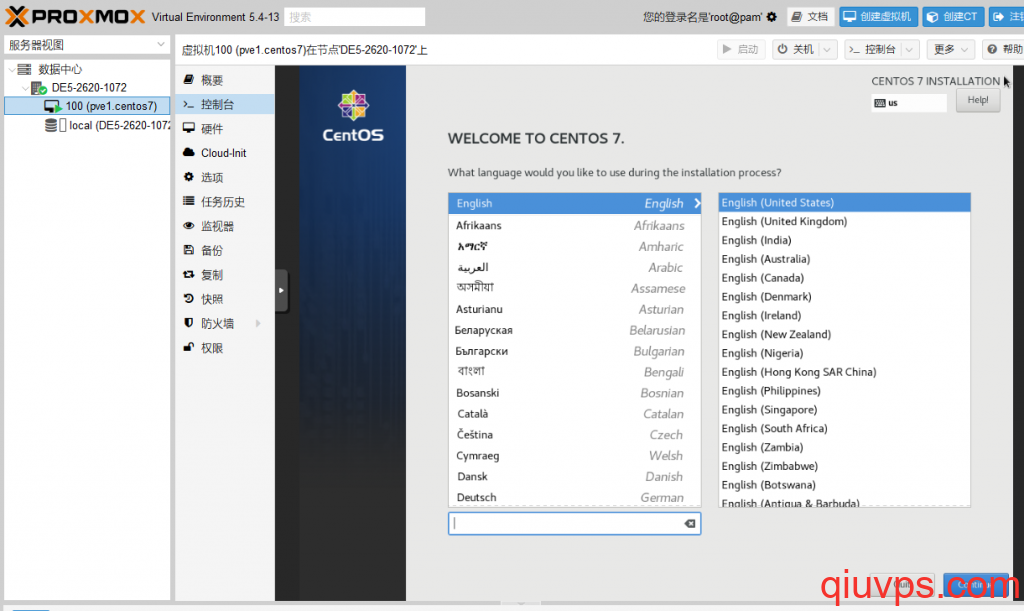Open the 防火墙 firewall tab
Viewport: 1024px width, 611px height.
(x=225, y=323)
